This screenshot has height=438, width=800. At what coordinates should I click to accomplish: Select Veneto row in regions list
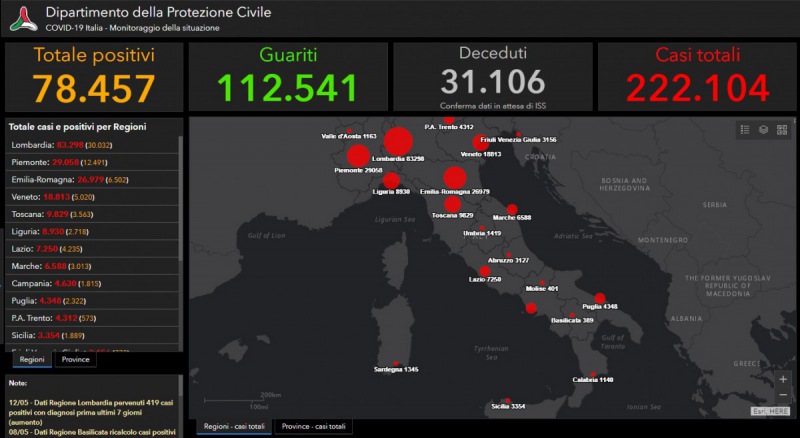[x=90, y=197]
